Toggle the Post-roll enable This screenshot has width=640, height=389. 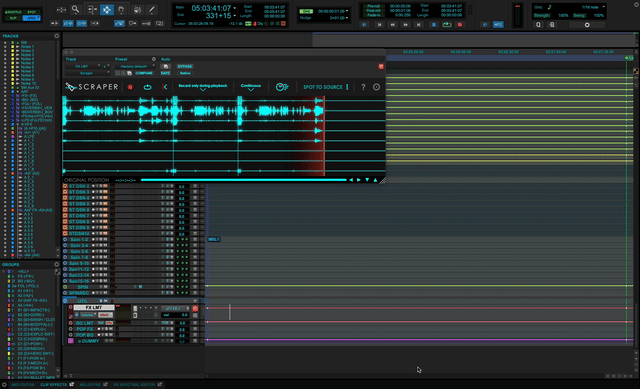click(x=373, y=11)
